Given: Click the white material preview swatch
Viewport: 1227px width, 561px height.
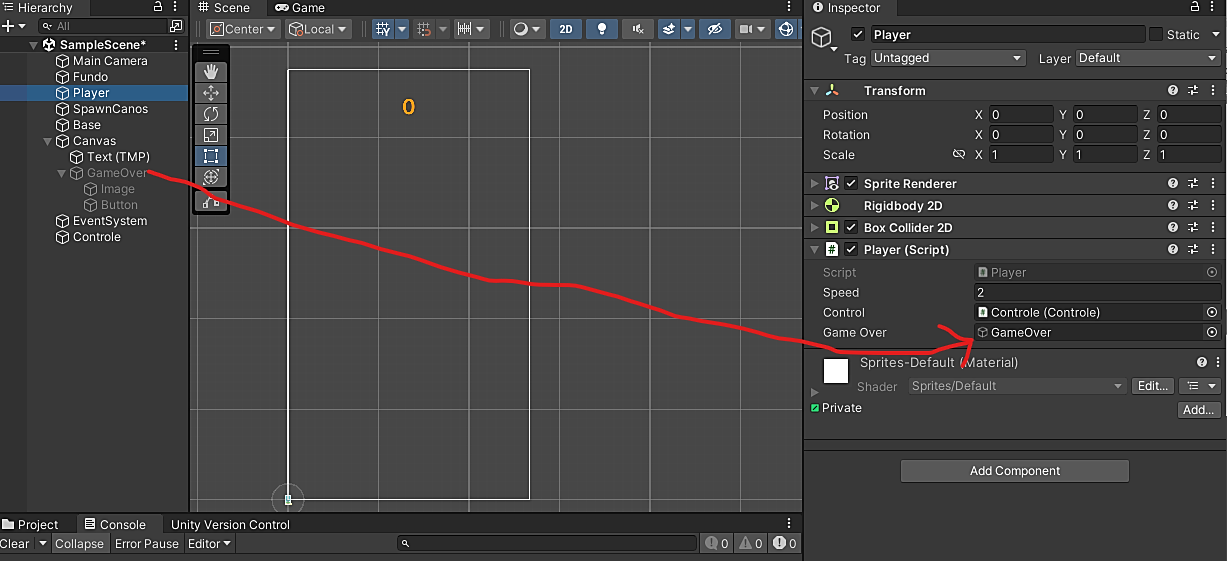Looking at the screenshot, I should (x=836, y=371).
